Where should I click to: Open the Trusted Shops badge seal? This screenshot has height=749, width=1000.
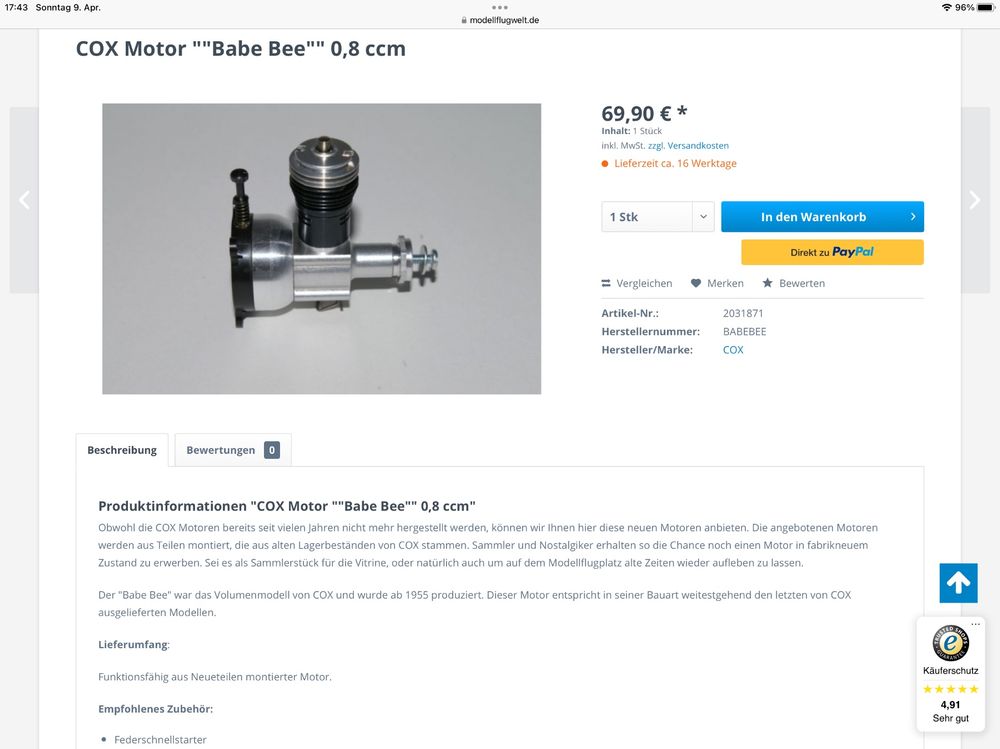[x=950, y=643]
